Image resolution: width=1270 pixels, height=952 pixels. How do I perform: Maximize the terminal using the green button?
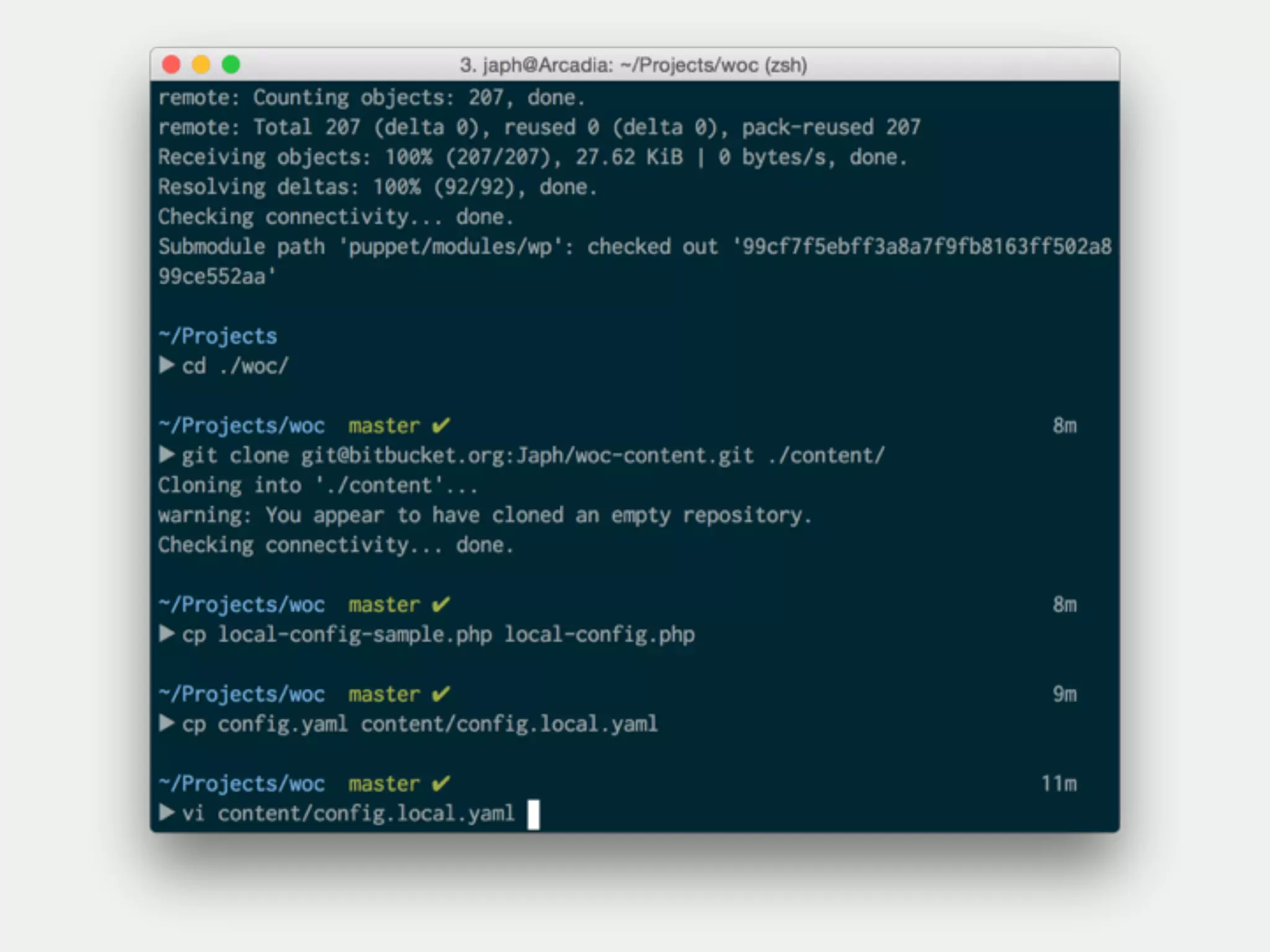point(231,64)
